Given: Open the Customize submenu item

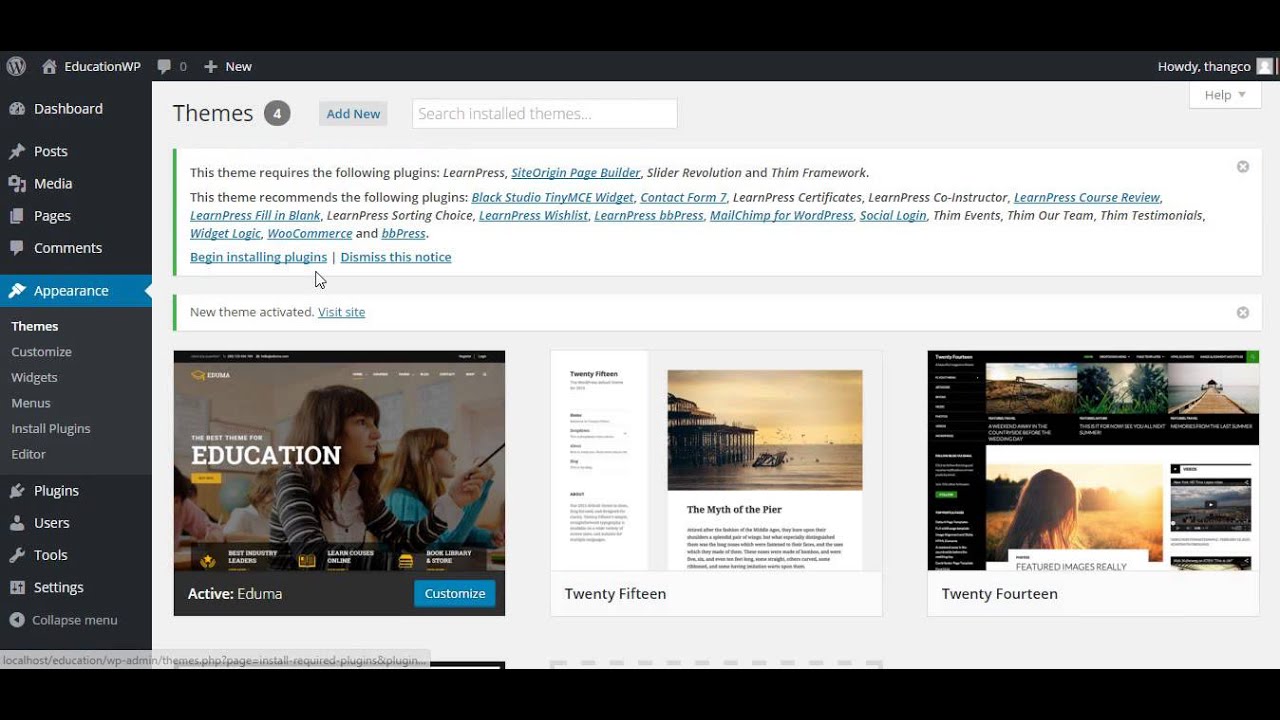Looking at the screenshot, I should 41,352.
